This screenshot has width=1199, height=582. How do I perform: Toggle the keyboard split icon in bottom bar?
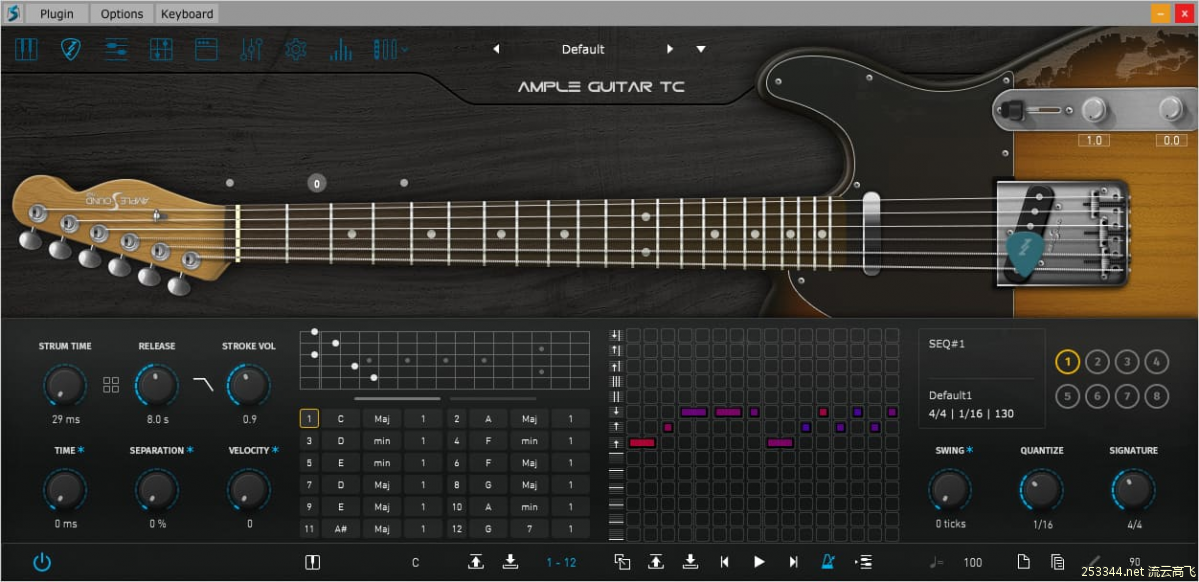313,563
